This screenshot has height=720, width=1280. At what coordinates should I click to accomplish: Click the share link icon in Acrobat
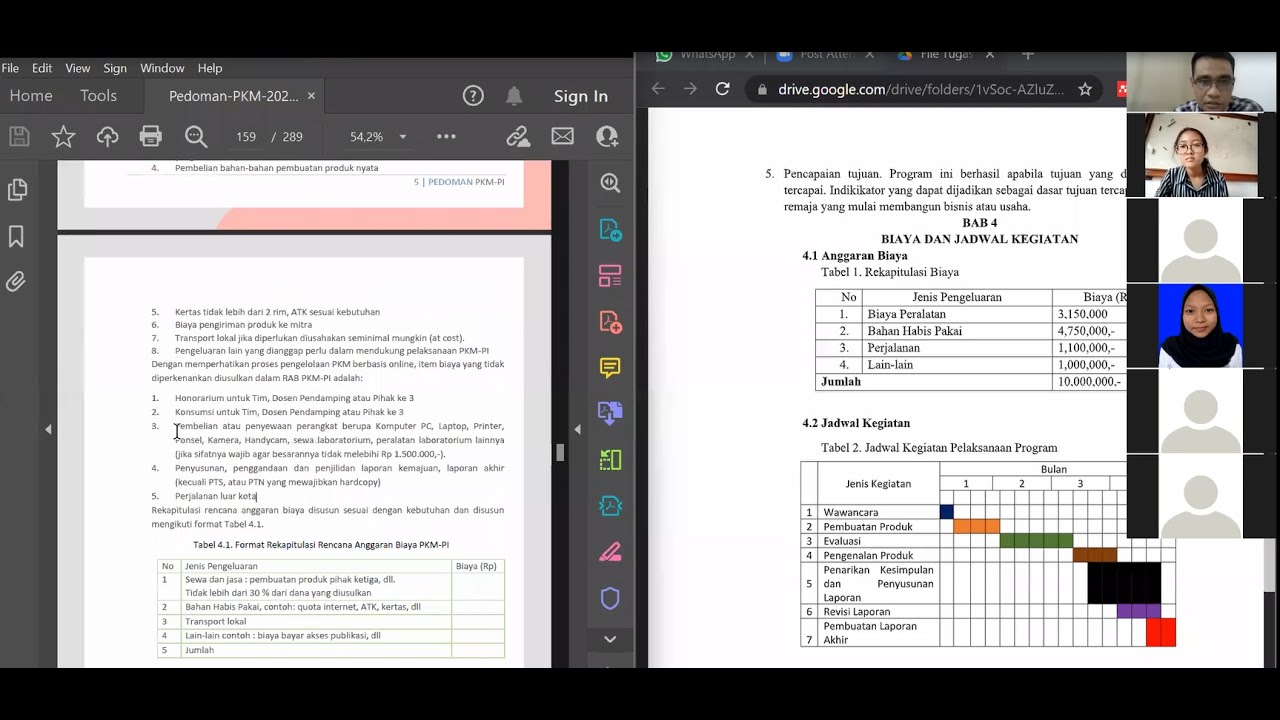click(517, 136)
